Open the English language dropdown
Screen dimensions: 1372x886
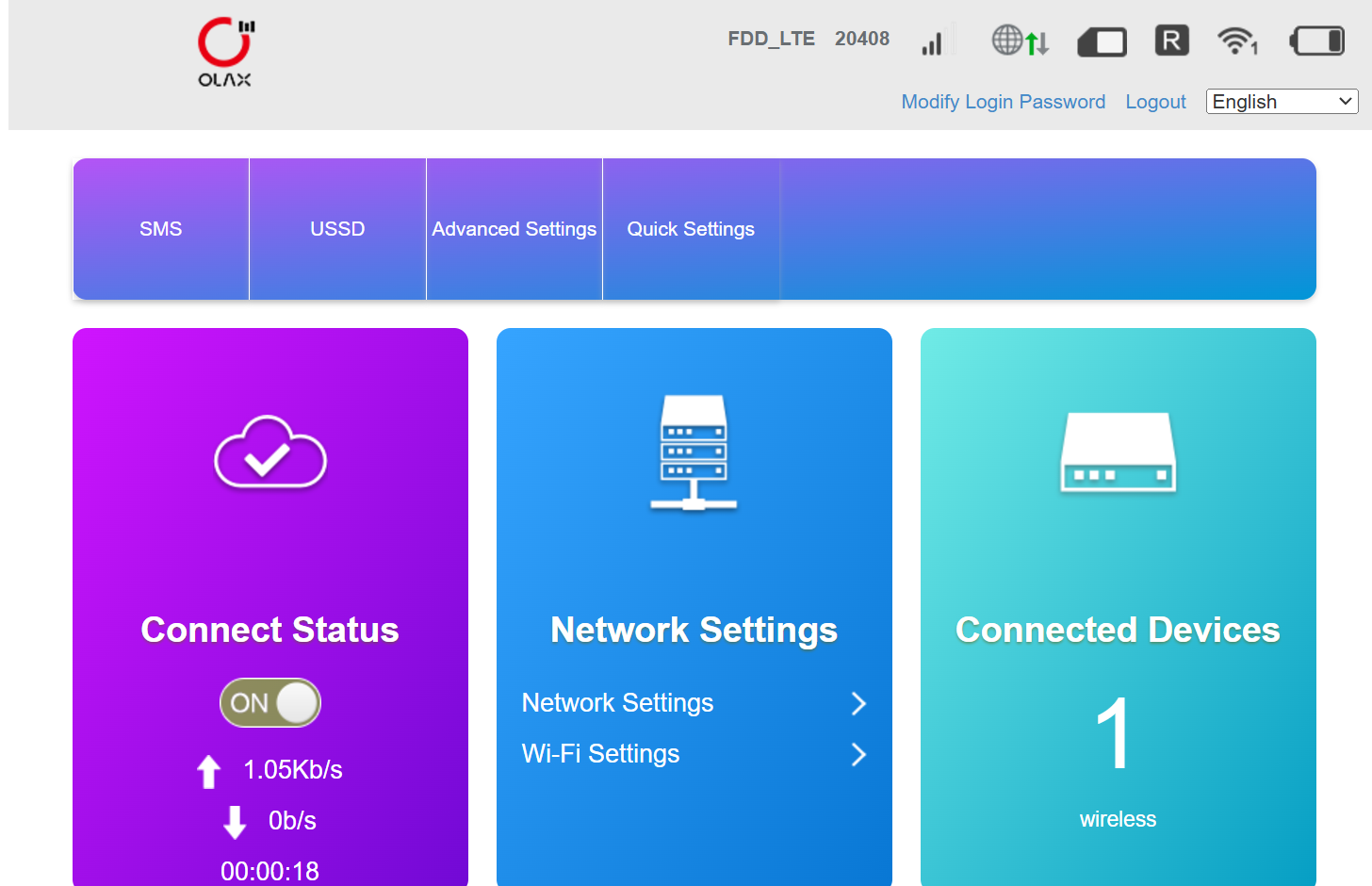(x=1282, y=102)
